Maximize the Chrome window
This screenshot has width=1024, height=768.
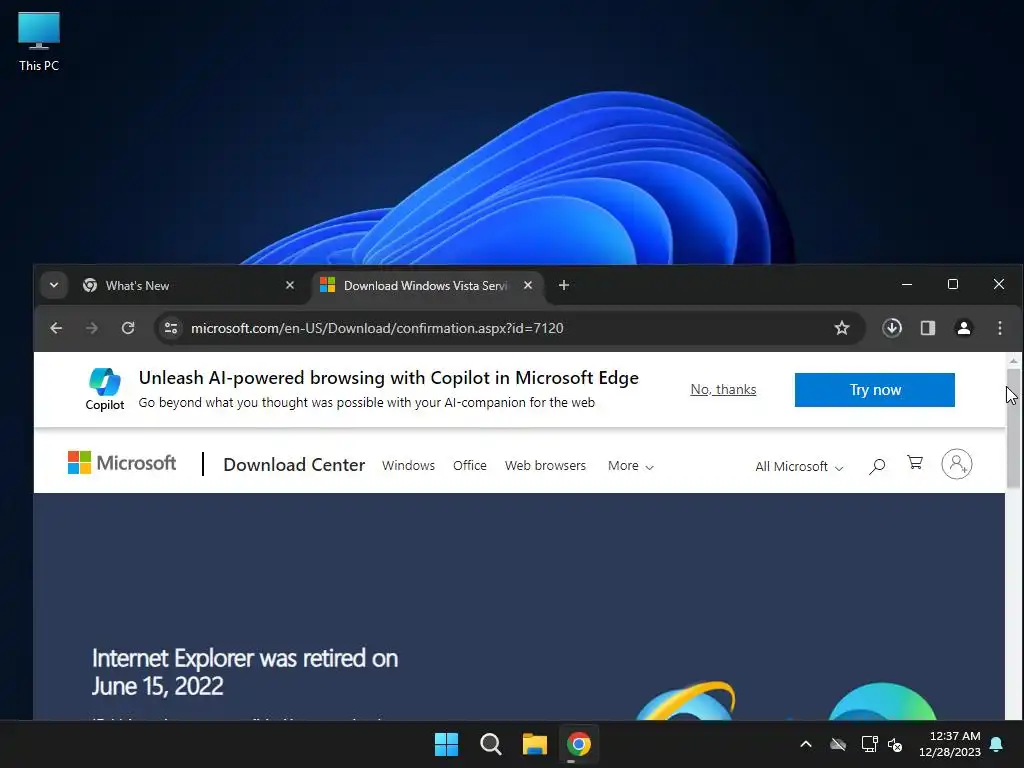[953, 284]
